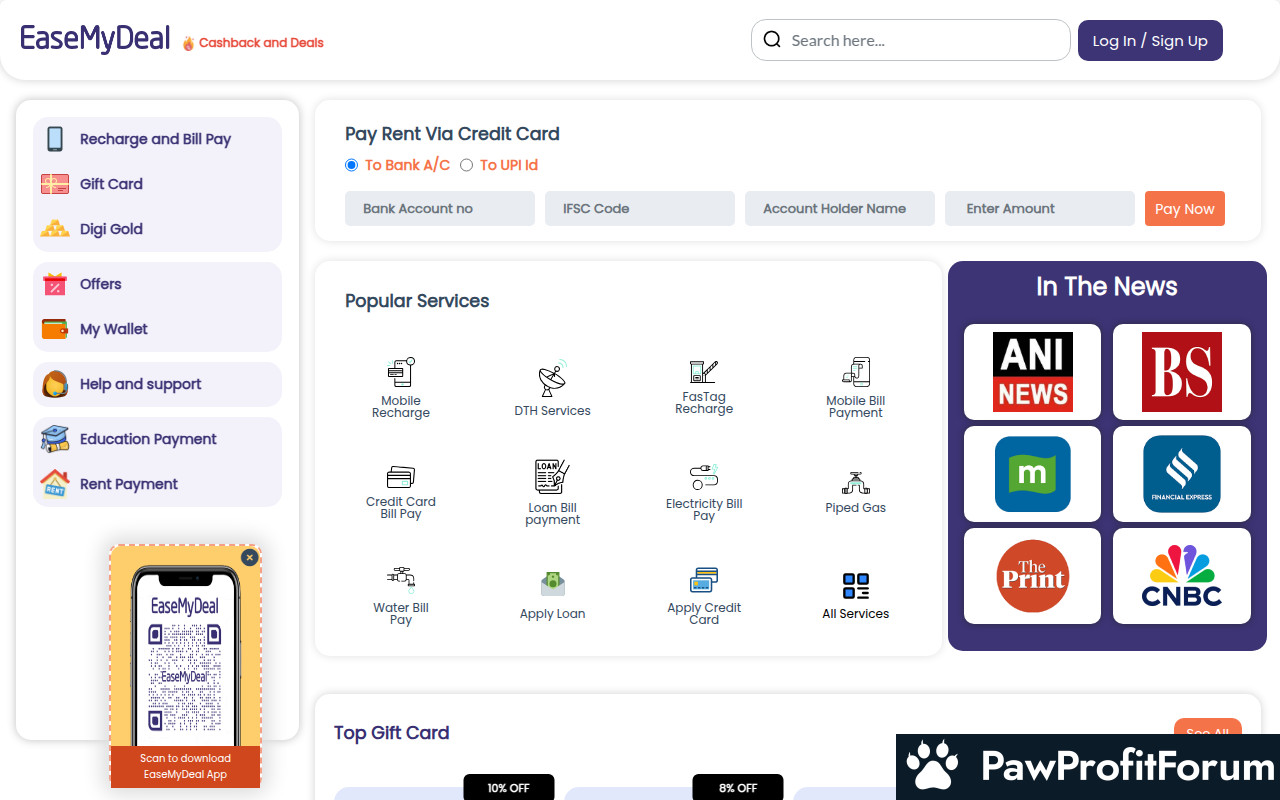Choose the Water Bill Pay tap icon

(x=401, y=579)
